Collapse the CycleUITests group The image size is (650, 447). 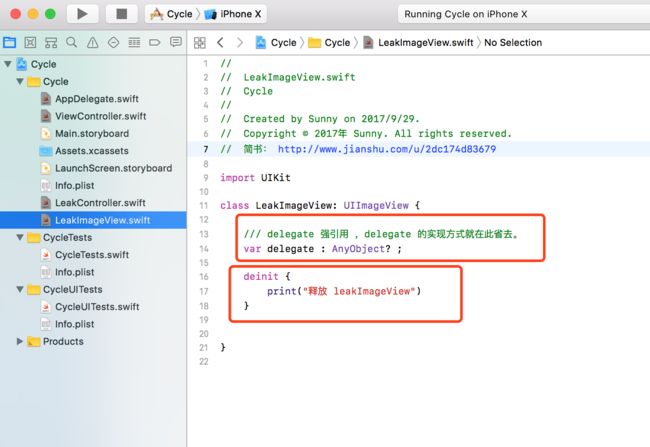[19, 289]
